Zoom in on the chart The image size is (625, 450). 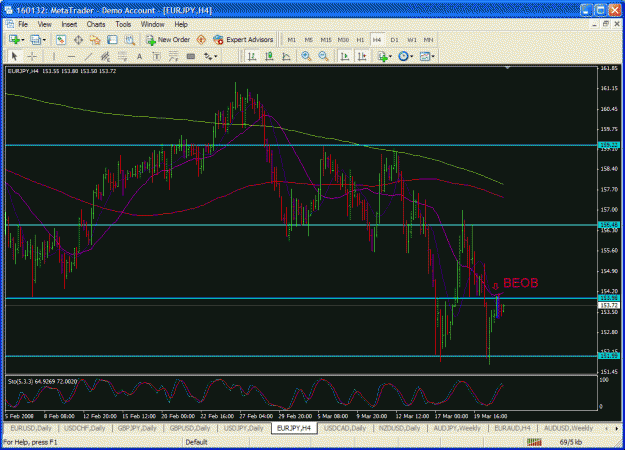pos(306,56)
